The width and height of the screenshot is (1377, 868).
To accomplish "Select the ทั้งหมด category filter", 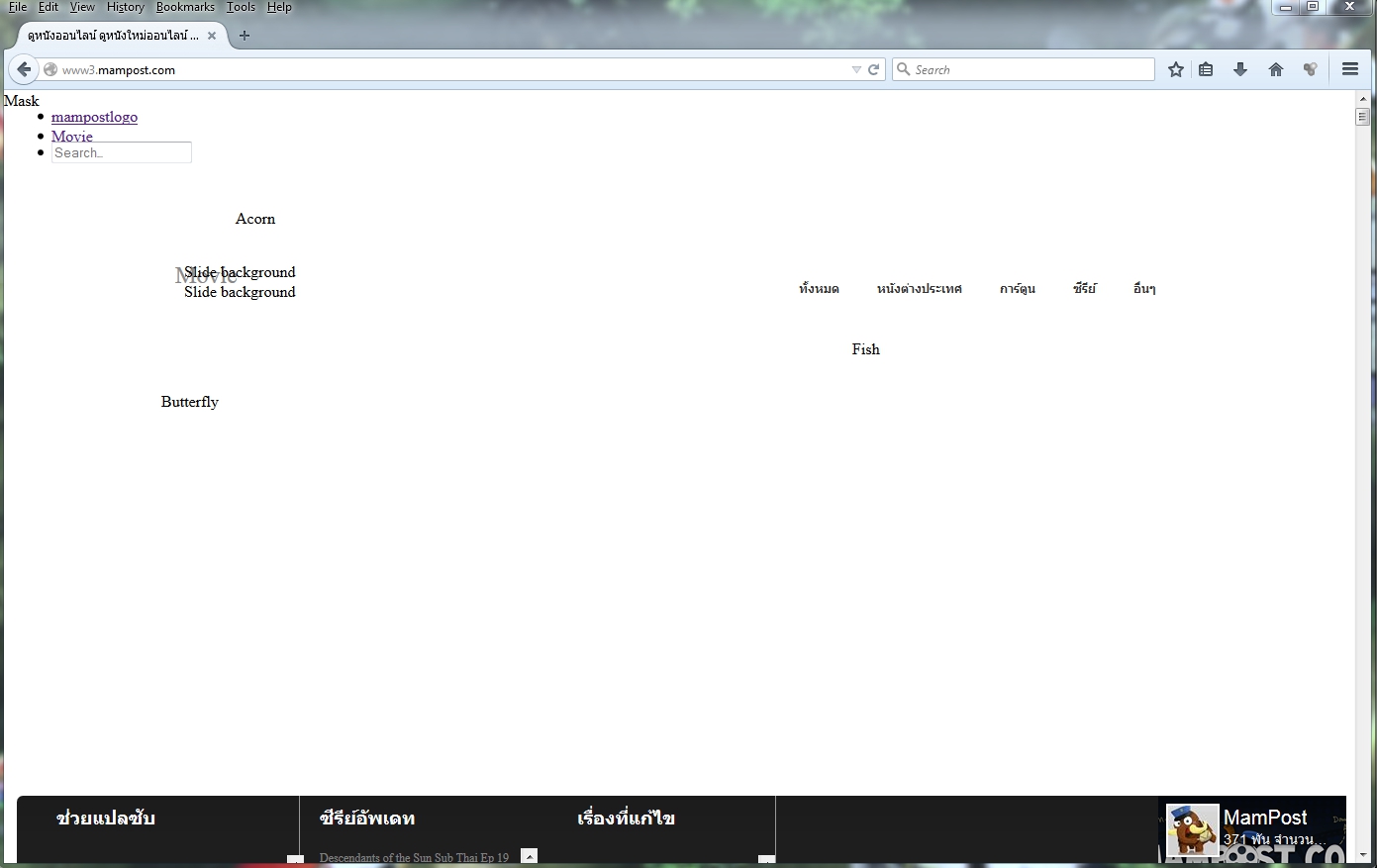I will [x=819, y=289].
